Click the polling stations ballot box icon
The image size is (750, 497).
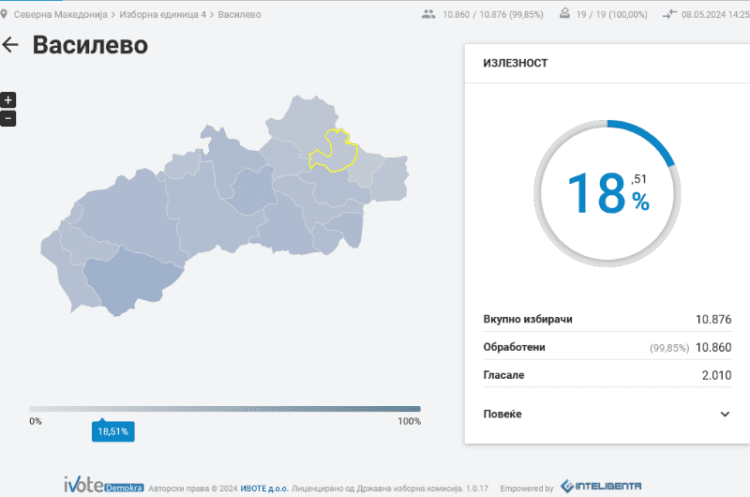click(x=564, y=14)
